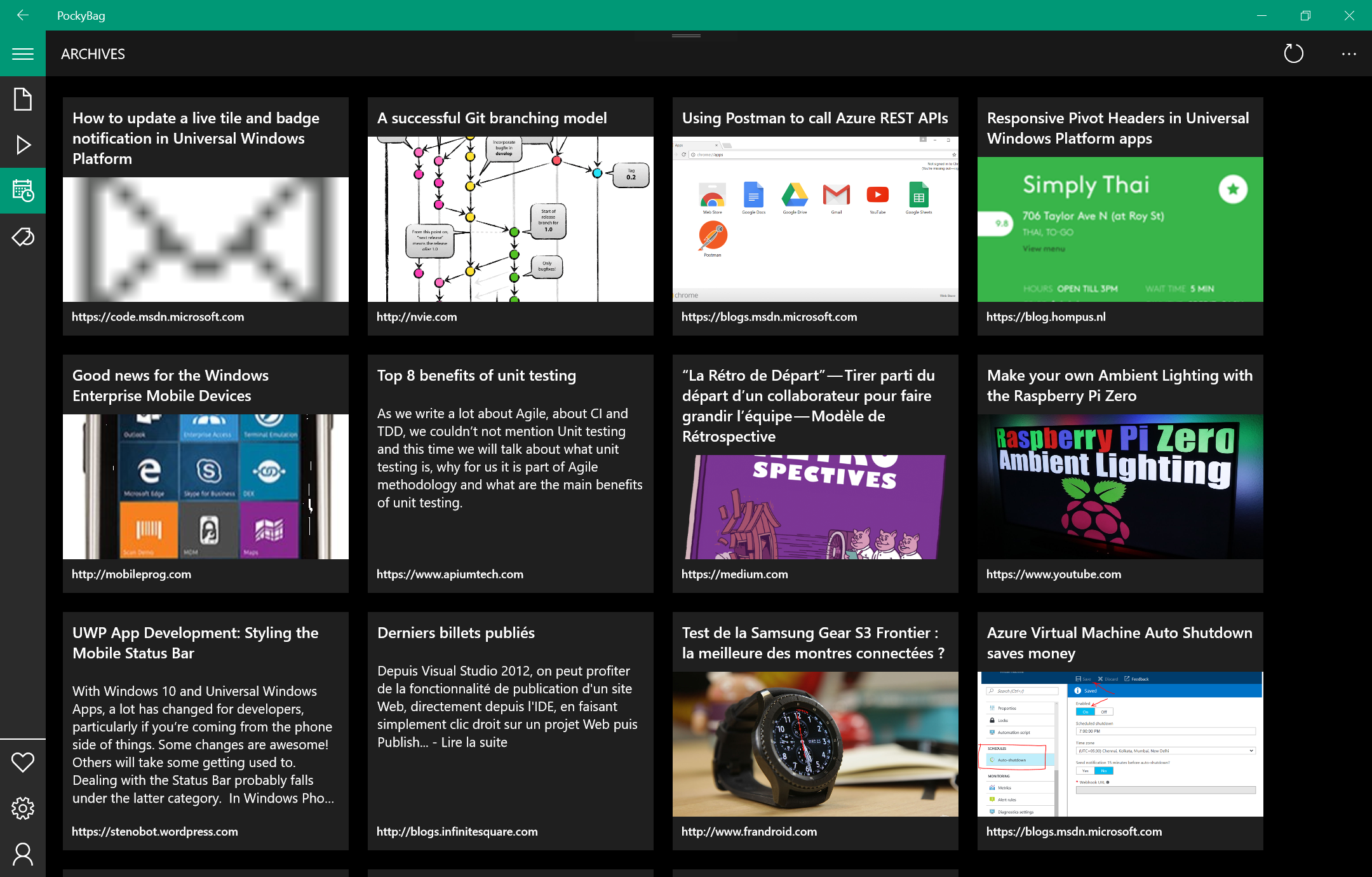
Task: Click the Samsung Gear S3 watch thumbnail
Action: click(815, 744)
